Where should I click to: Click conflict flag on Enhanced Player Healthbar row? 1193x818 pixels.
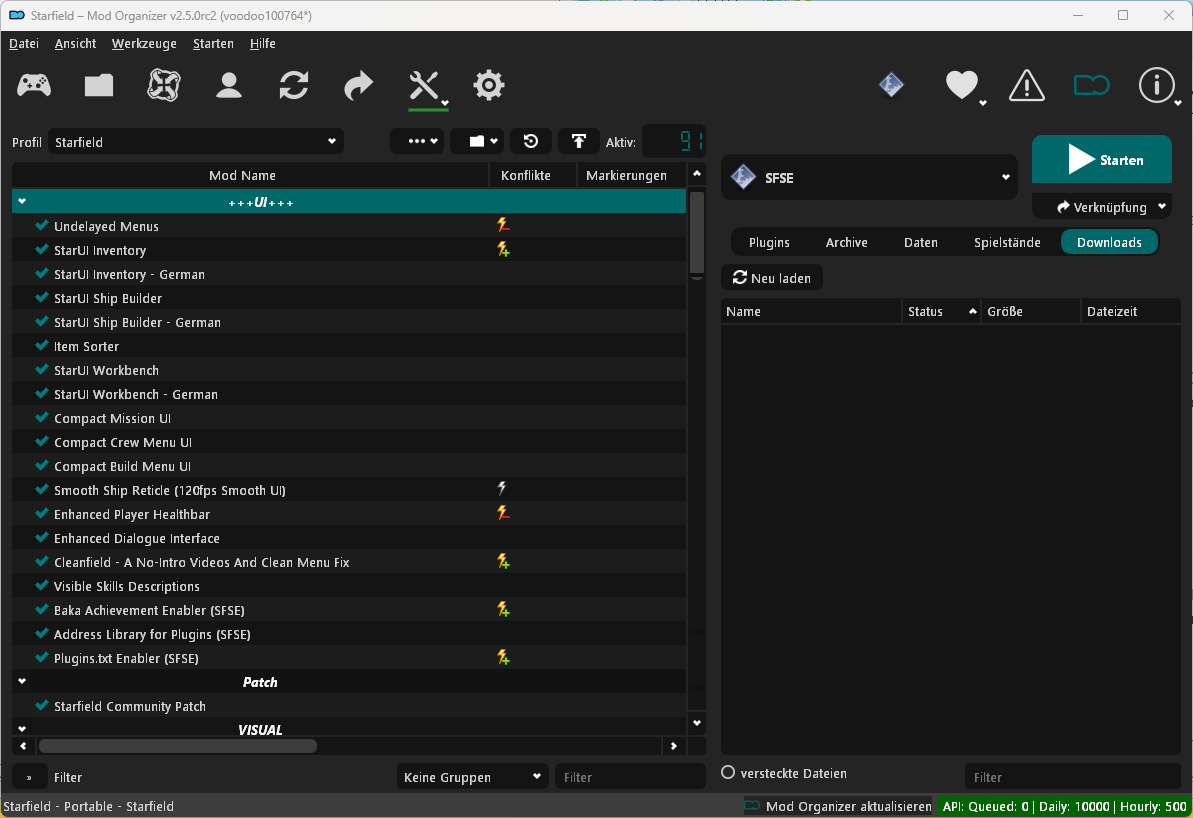pyautogui.click(x=503, y=514)
